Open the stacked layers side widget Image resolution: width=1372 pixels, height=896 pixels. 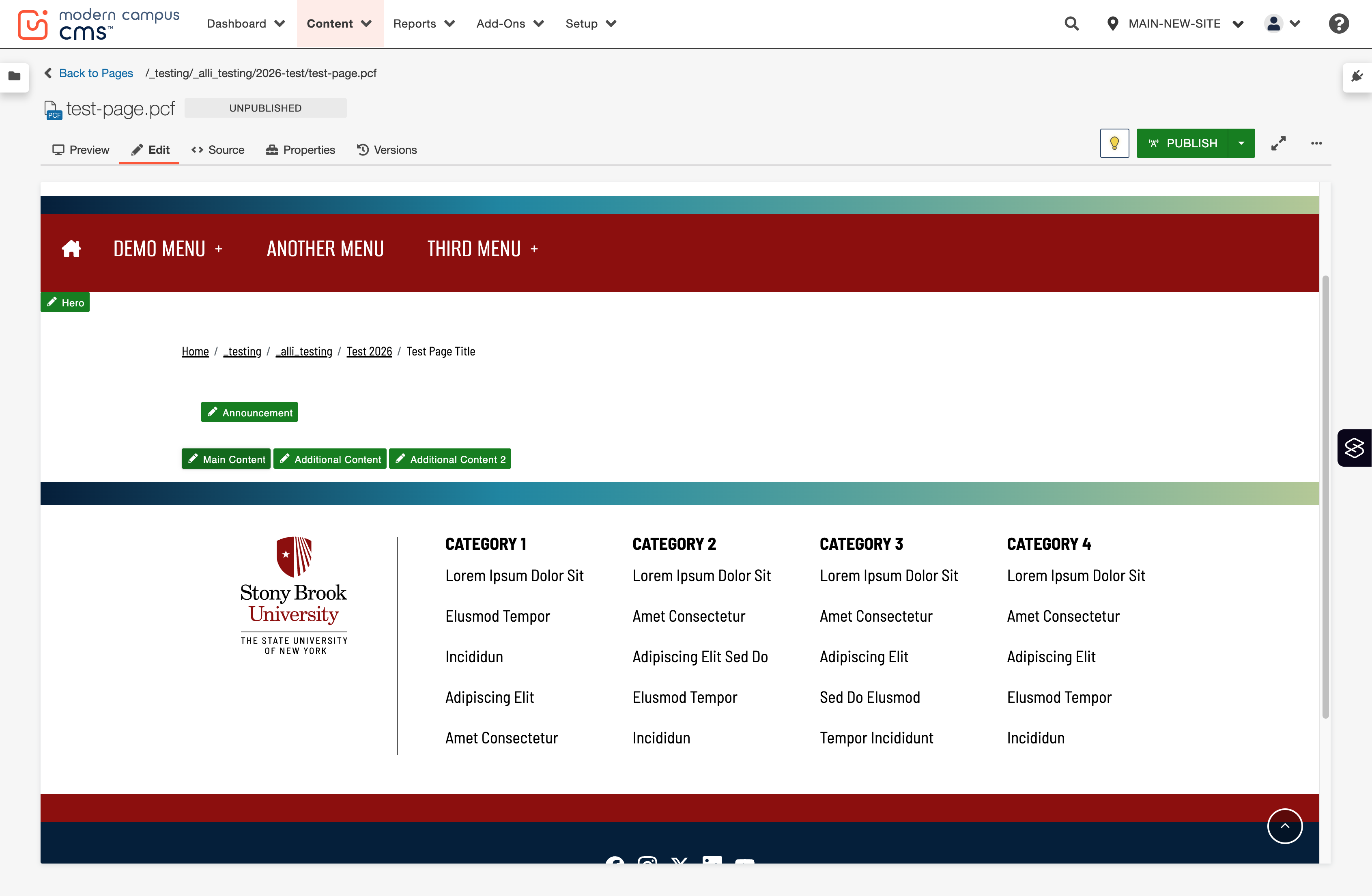click(1354, 448)
